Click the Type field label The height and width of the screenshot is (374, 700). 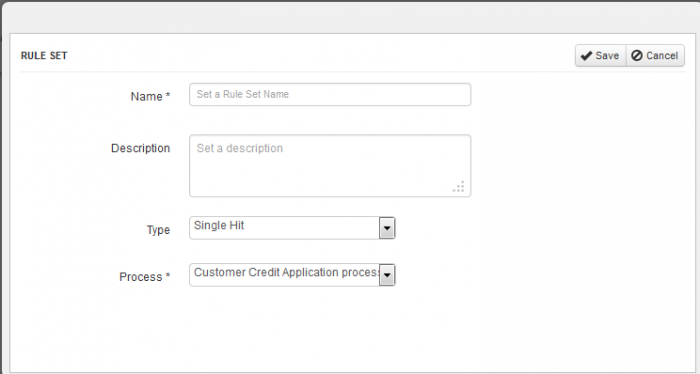click(158, 230)
